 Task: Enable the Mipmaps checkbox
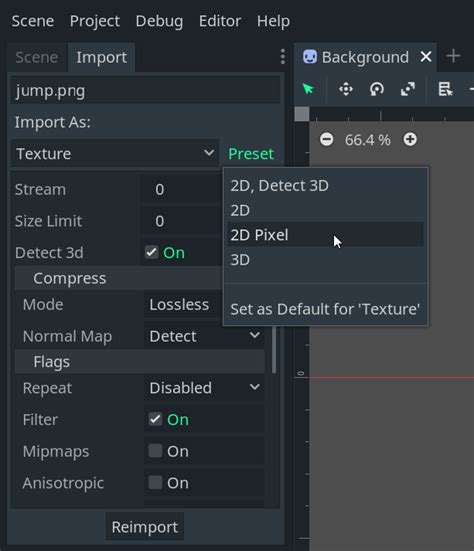coord(155,450)
